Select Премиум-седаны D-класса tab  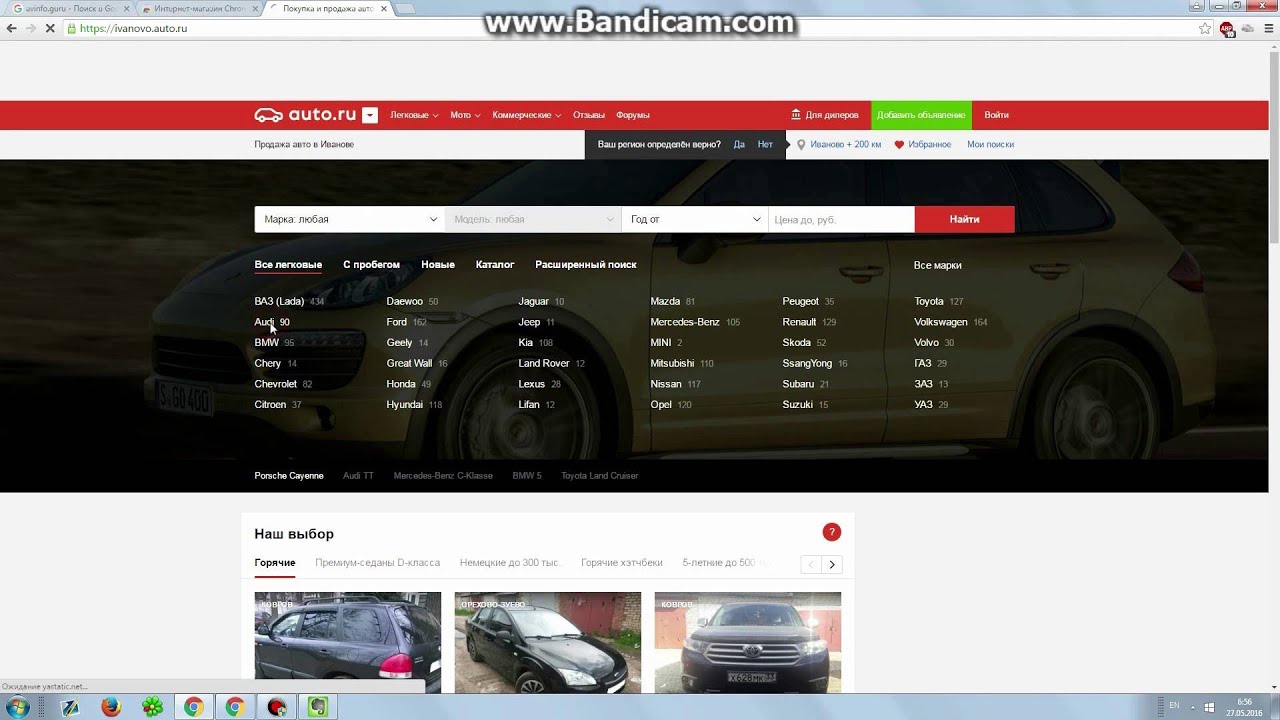tap(378, 563)
